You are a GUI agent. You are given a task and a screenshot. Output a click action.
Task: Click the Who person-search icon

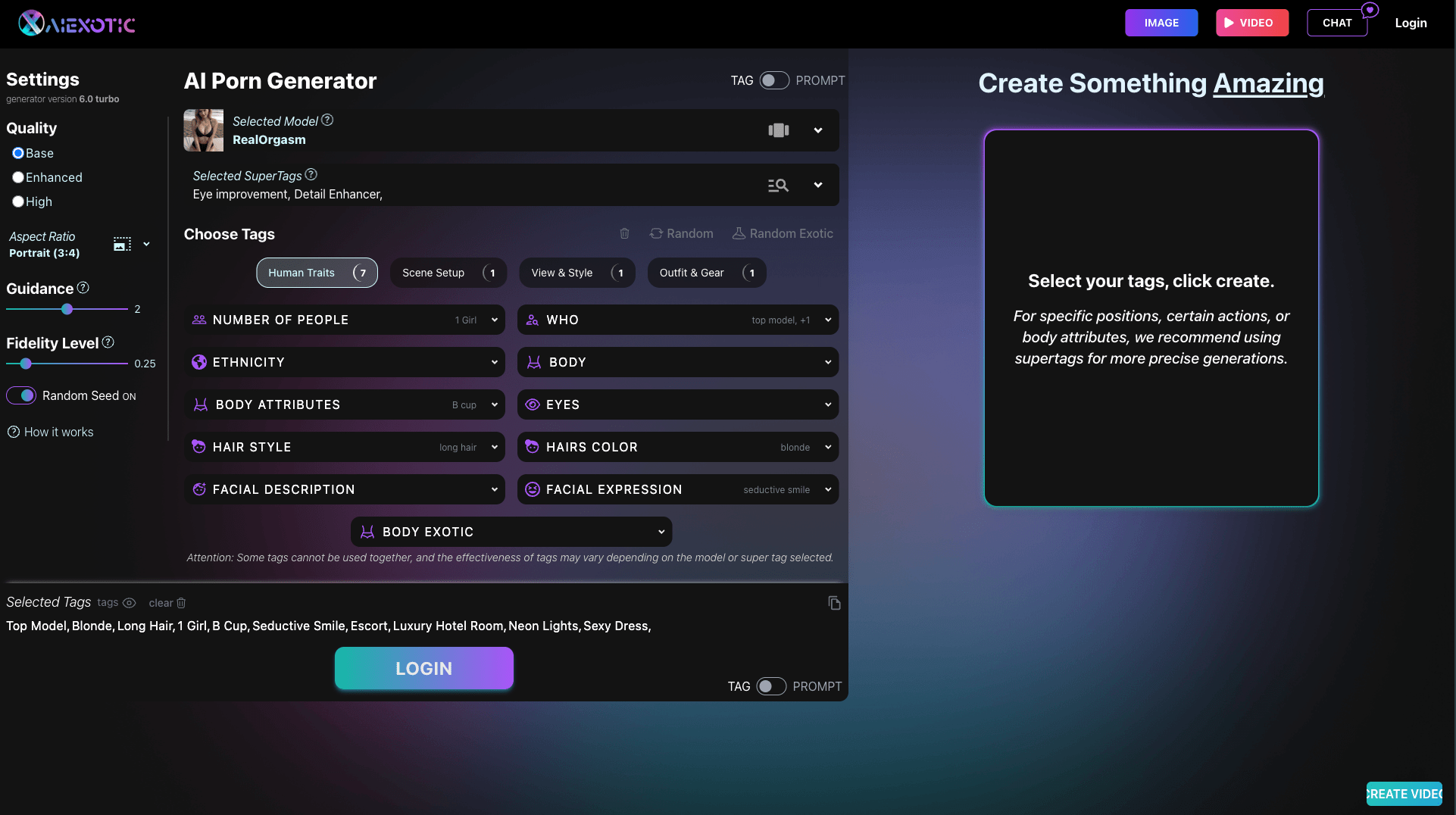[533, 320]
